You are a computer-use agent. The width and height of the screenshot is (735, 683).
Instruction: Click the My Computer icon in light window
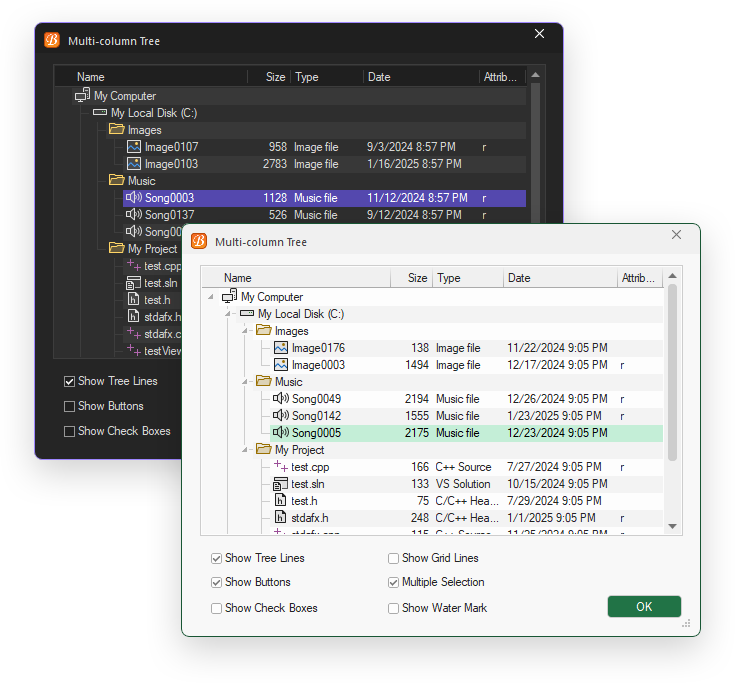point(230,296)
